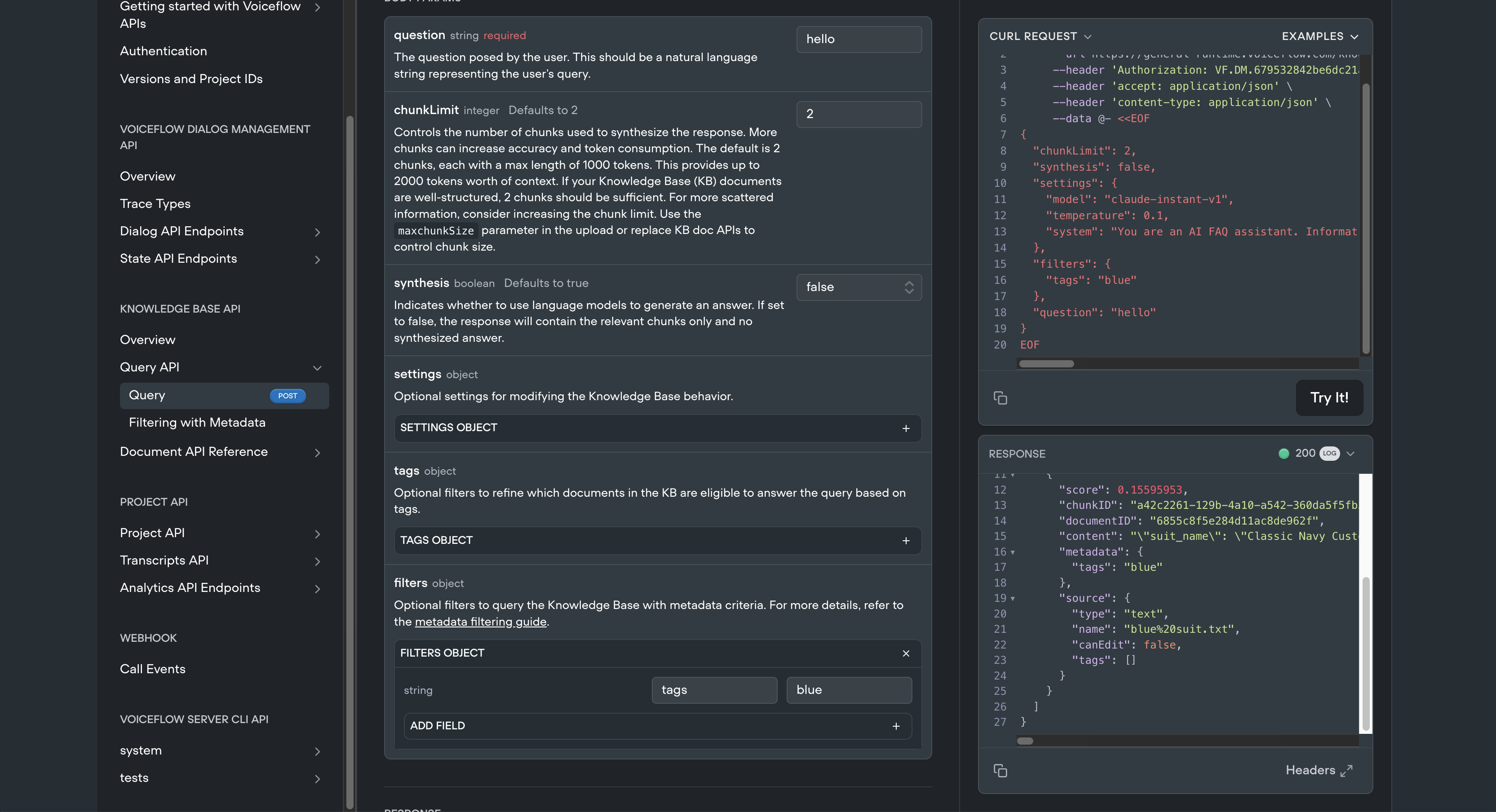Close the FILTERS OBJECT section
The height and width of the screenshot is (812, 1496).
(906, 653)
